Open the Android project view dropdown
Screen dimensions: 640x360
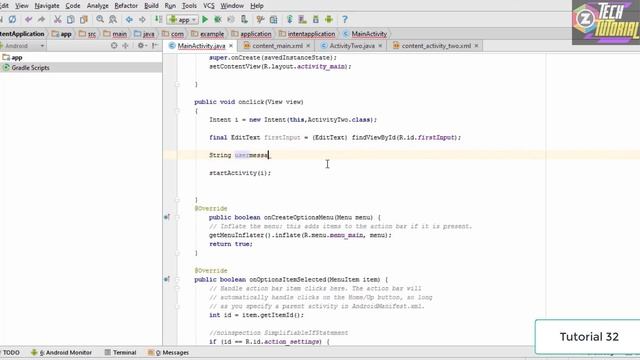(x=22, y=46)
